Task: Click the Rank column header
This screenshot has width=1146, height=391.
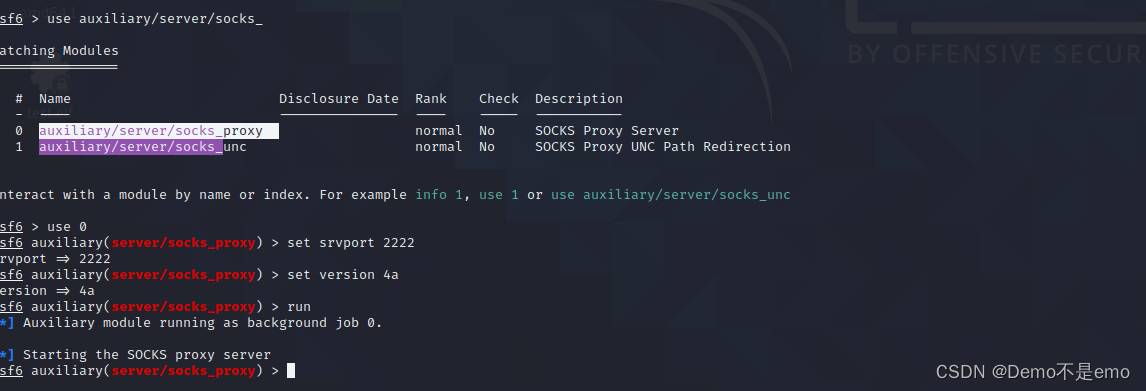Action: pyautogui.click(x=430, y=99)
